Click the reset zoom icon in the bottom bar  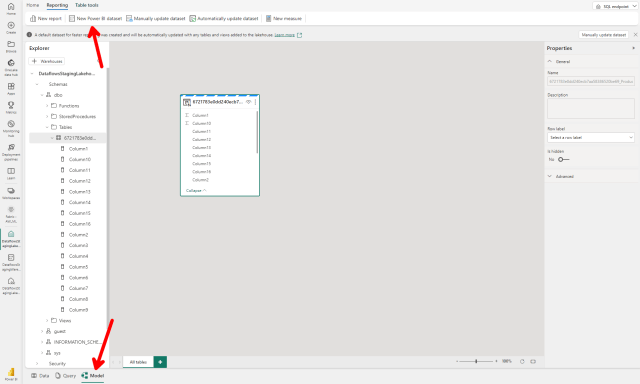tap(522, 362)
